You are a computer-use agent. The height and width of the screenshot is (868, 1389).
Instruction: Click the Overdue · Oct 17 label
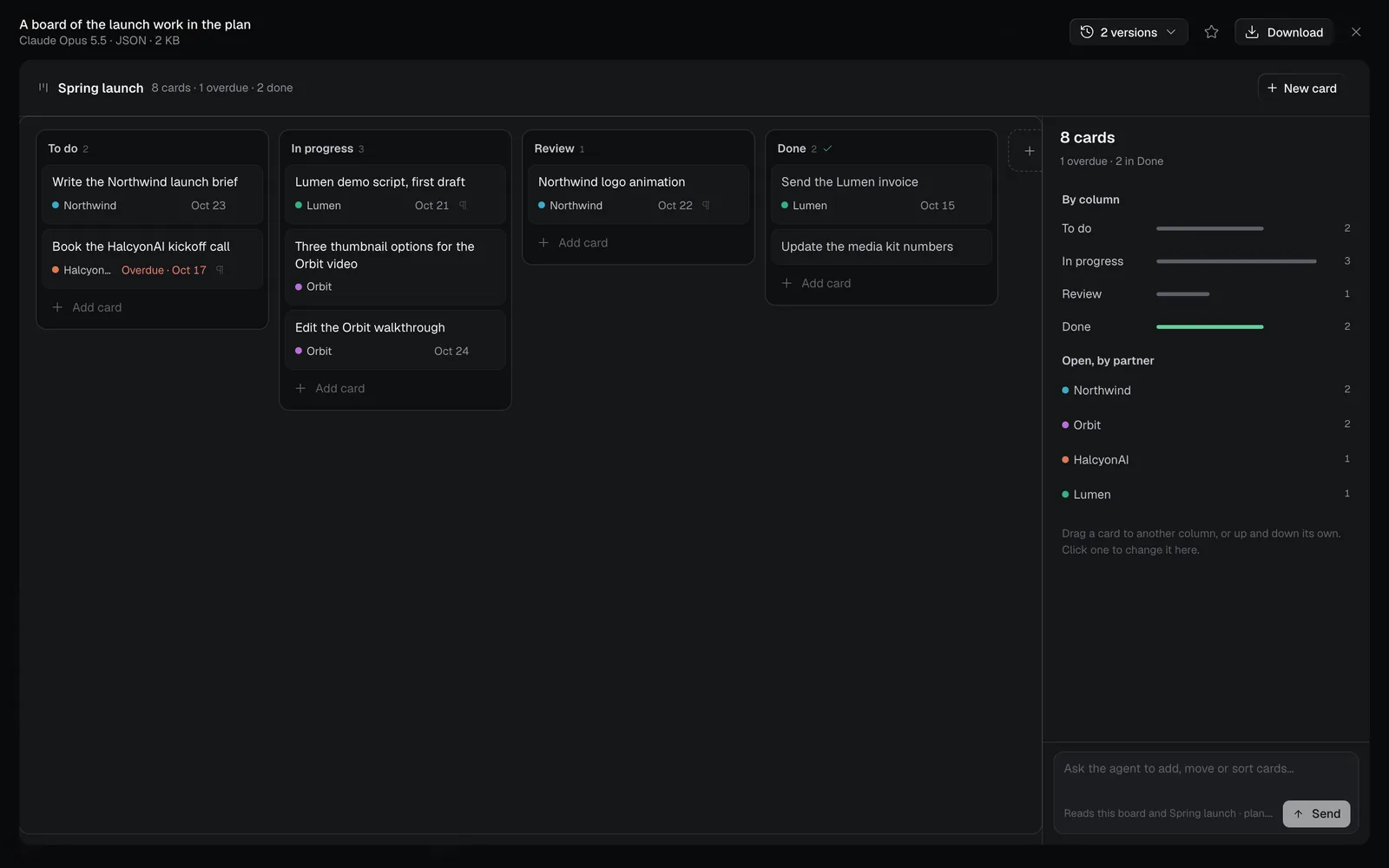point(164,270)
